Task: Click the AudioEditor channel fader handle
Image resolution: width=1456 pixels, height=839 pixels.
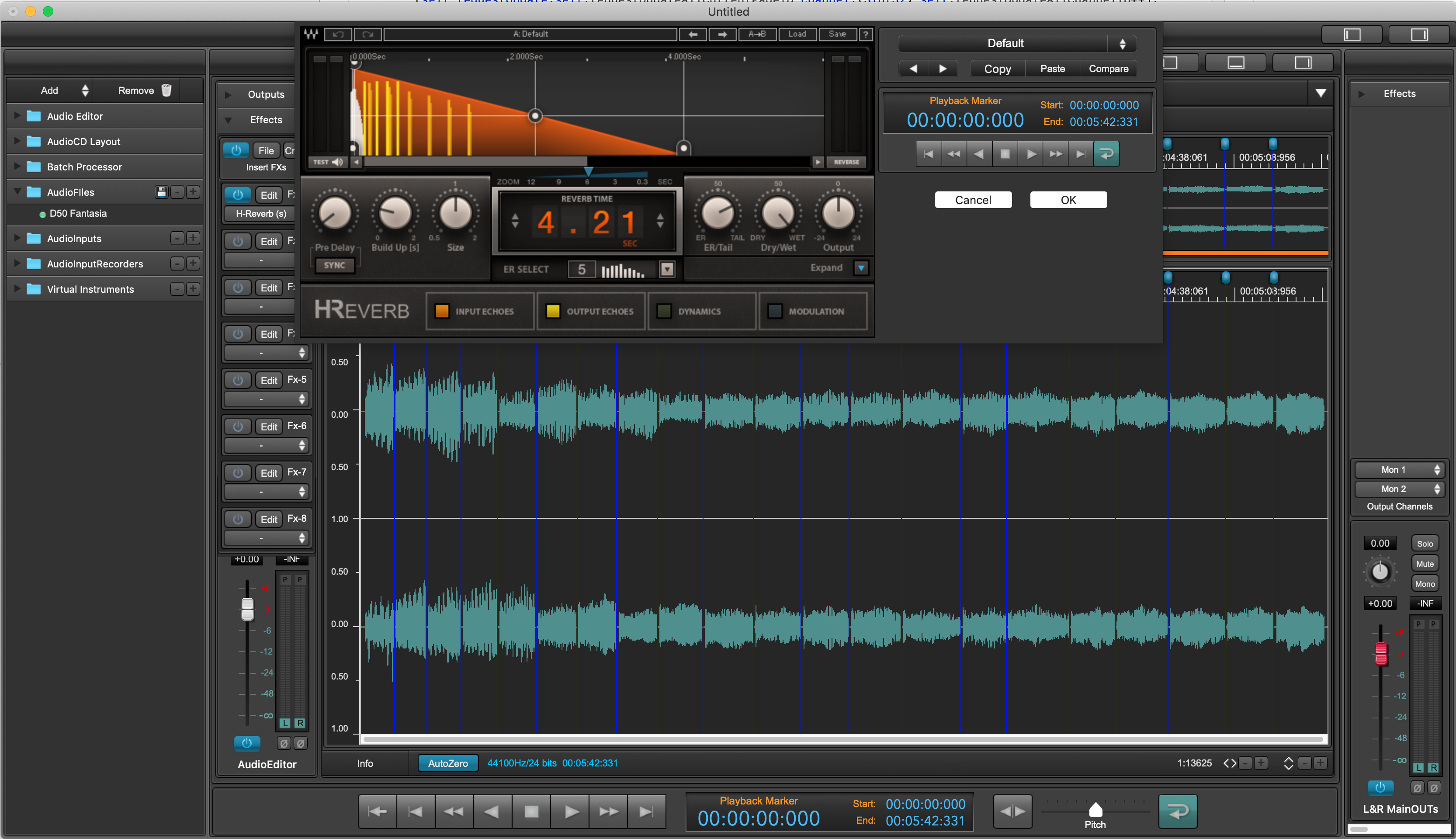Action: point(247,609)
